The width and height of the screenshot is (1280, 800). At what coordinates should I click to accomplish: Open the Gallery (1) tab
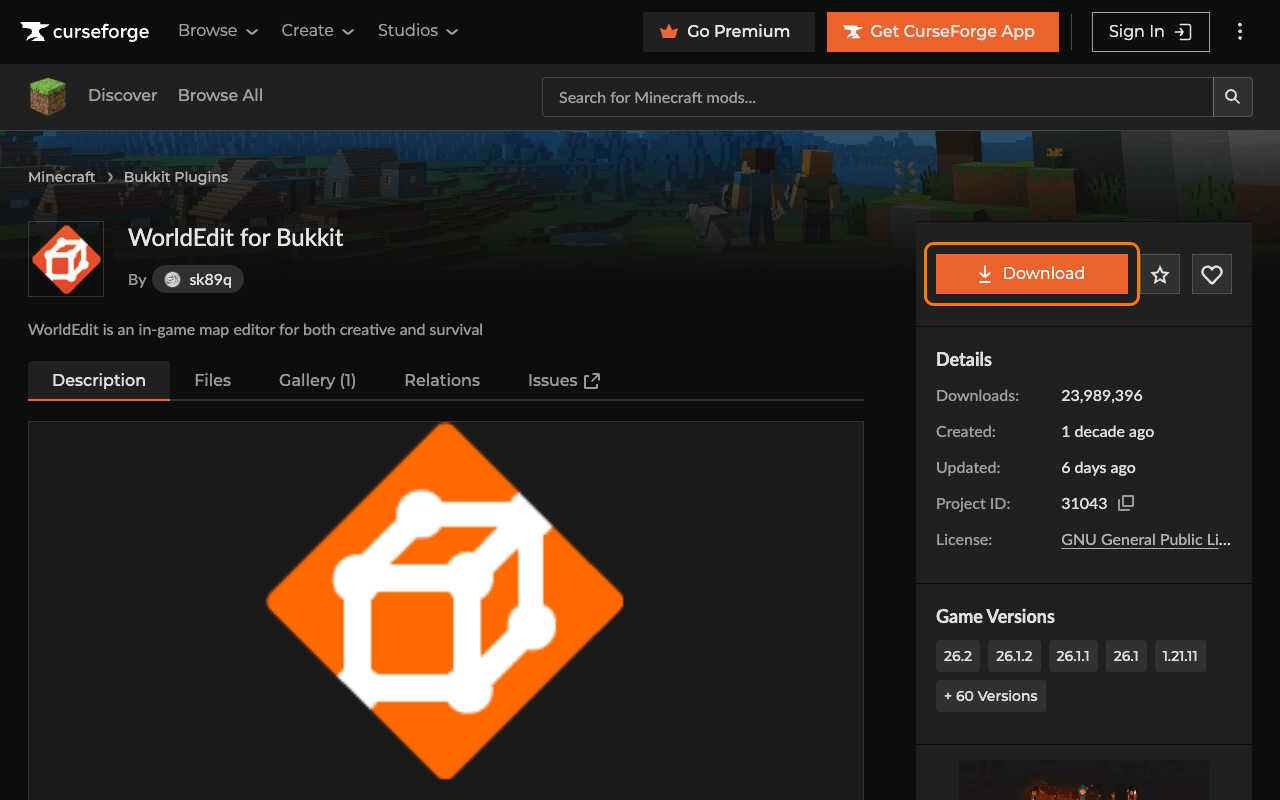[317, 380]
